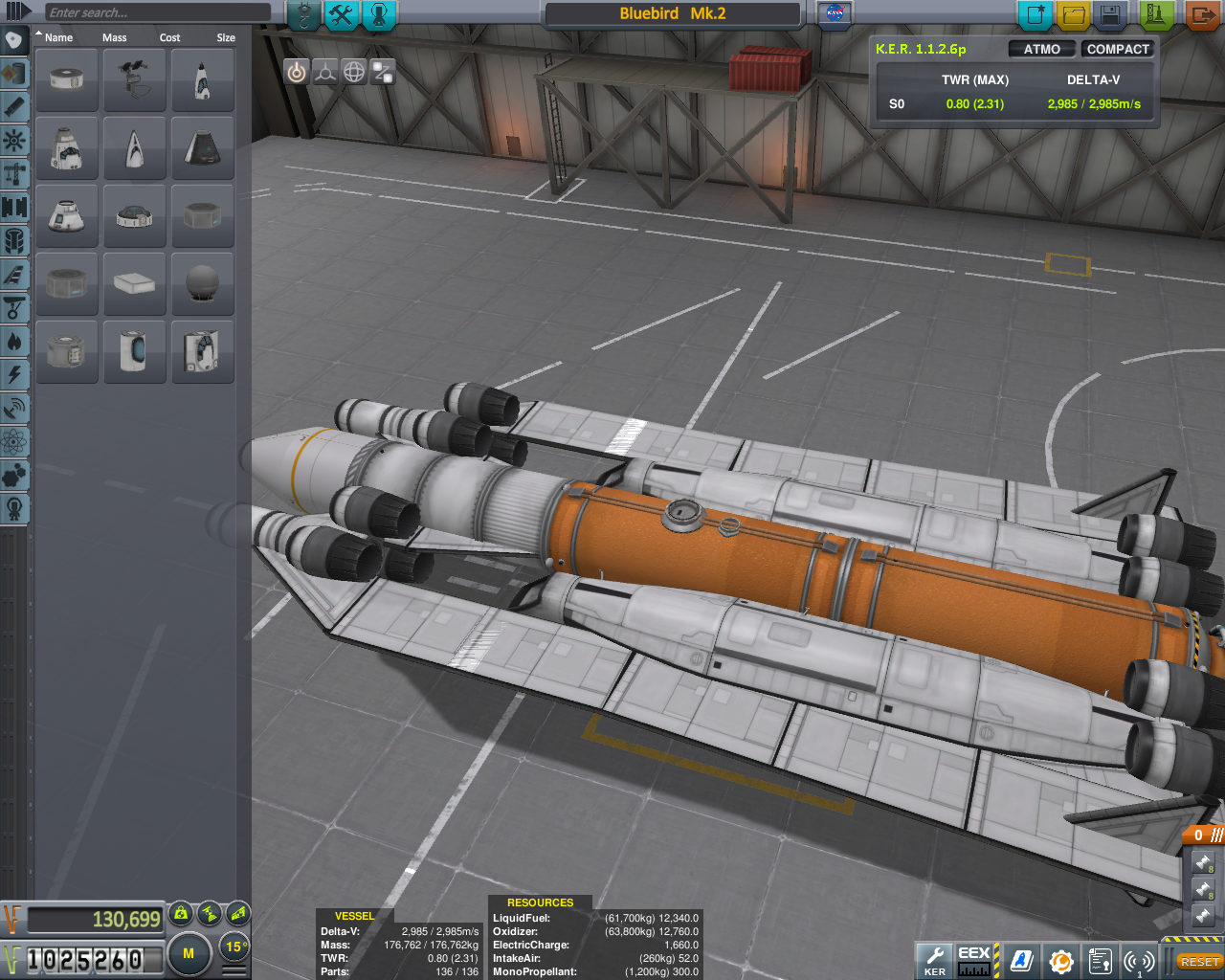This screenshot has height=980, width=1225.
Task: Toggle the Center of Thrust indicator
Action: click(x=210, y=914)
